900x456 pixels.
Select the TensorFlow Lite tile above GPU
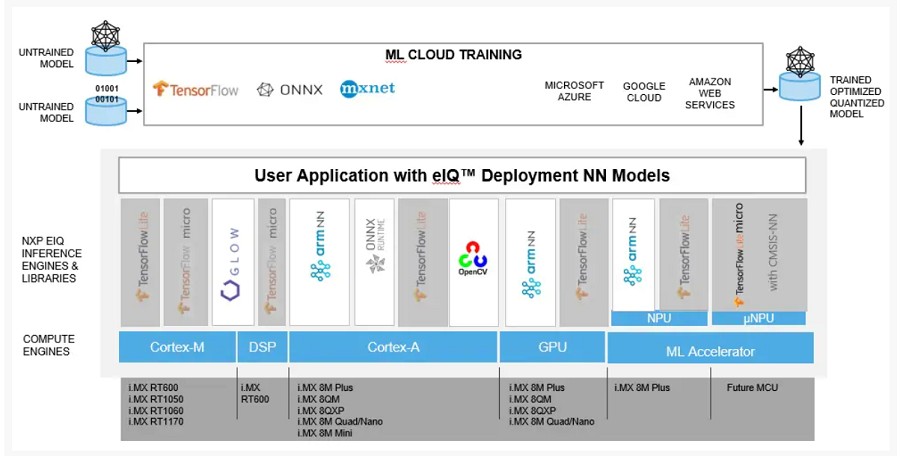click(x=583, y=262)
